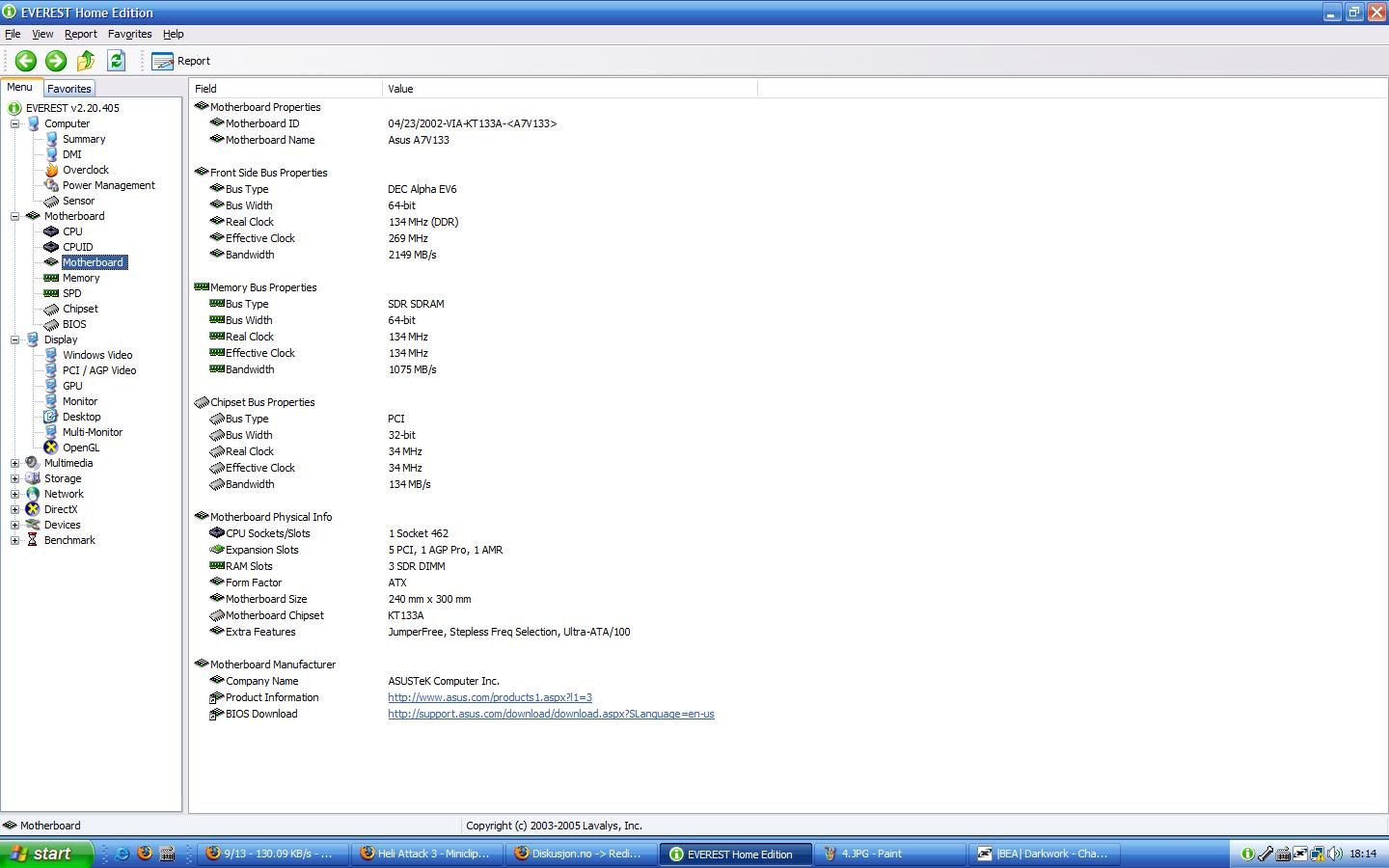Click the EVEREST v2.20.405 root node

tap(72, 108)
